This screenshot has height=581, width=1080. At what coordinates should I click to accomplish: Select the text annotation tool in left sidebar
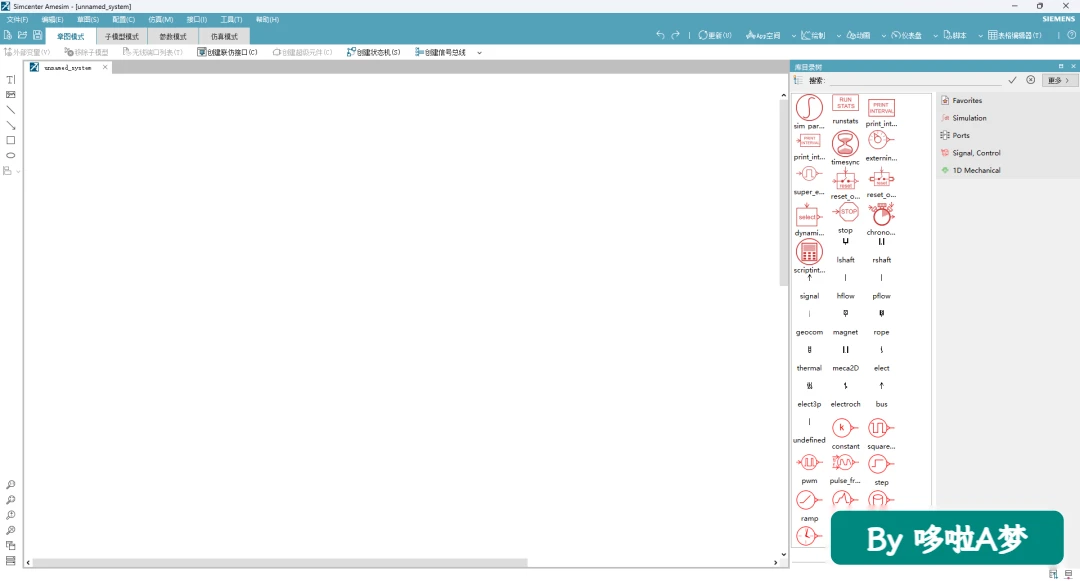10,80
